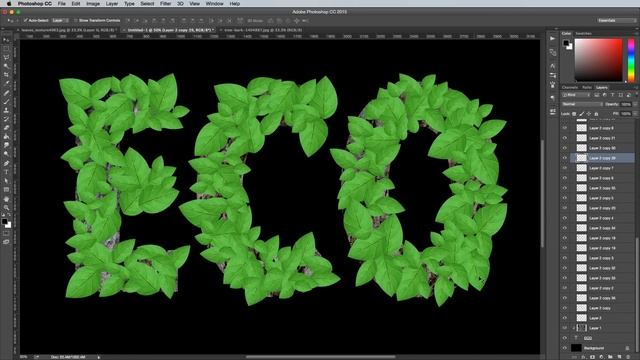This screenshot has width=640, height=360.
Task: Click the canvas horizontal scrollbar
Action: point(320,357)
